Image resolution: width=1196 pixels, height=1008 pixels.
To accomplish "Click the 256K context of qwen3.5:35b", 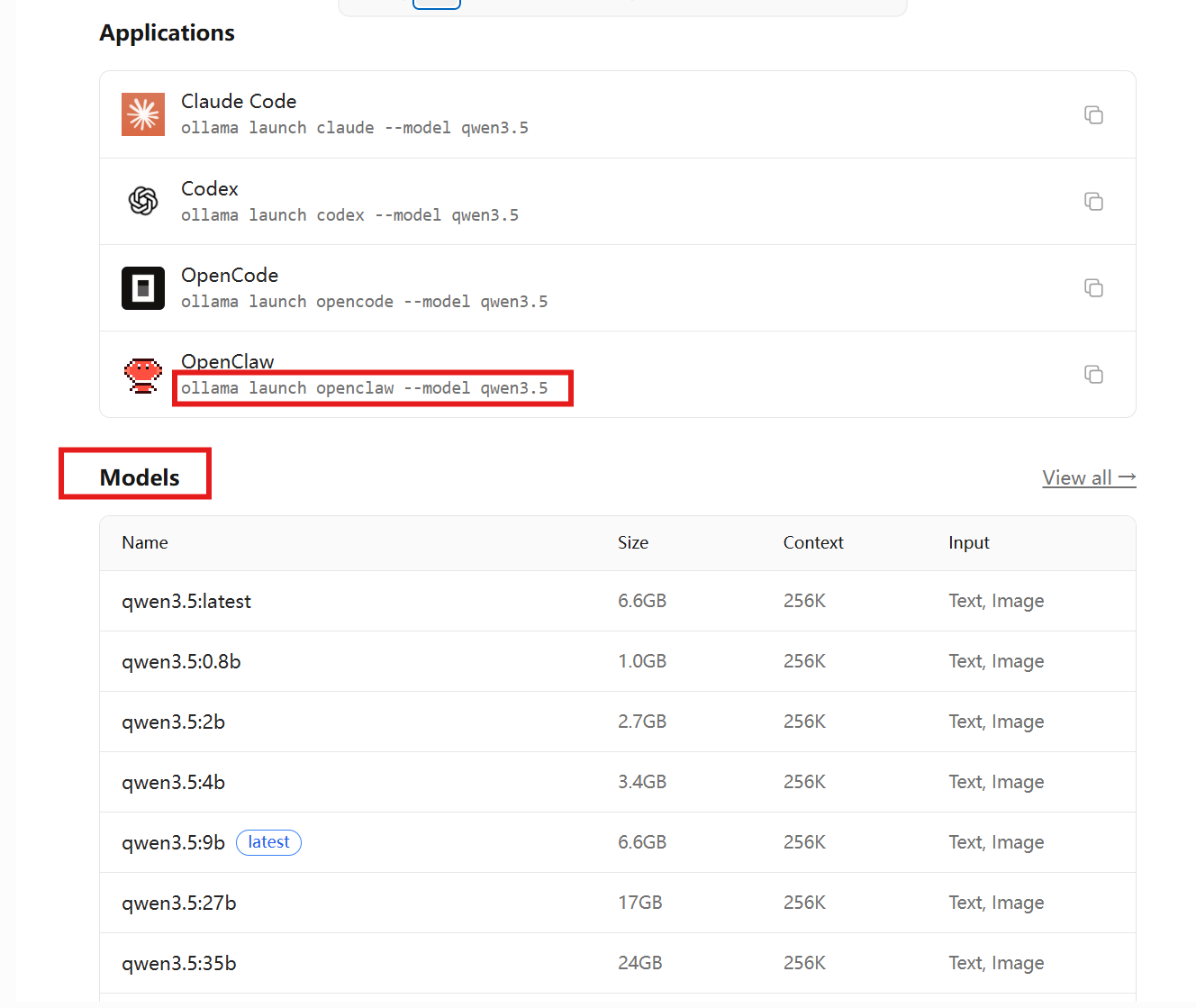I will pos(804,963).
